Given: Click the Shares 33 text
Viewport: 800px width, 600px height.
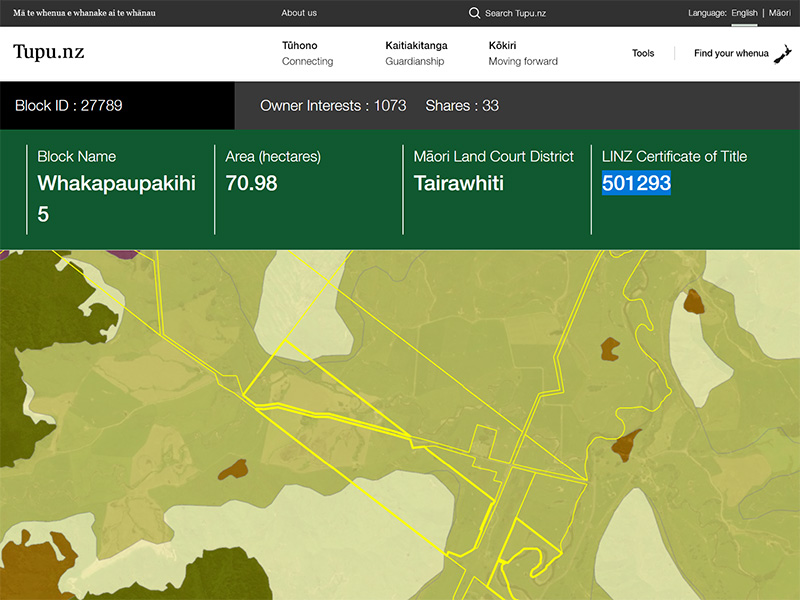Looking at the screenshot, I should tap(462, 105).
